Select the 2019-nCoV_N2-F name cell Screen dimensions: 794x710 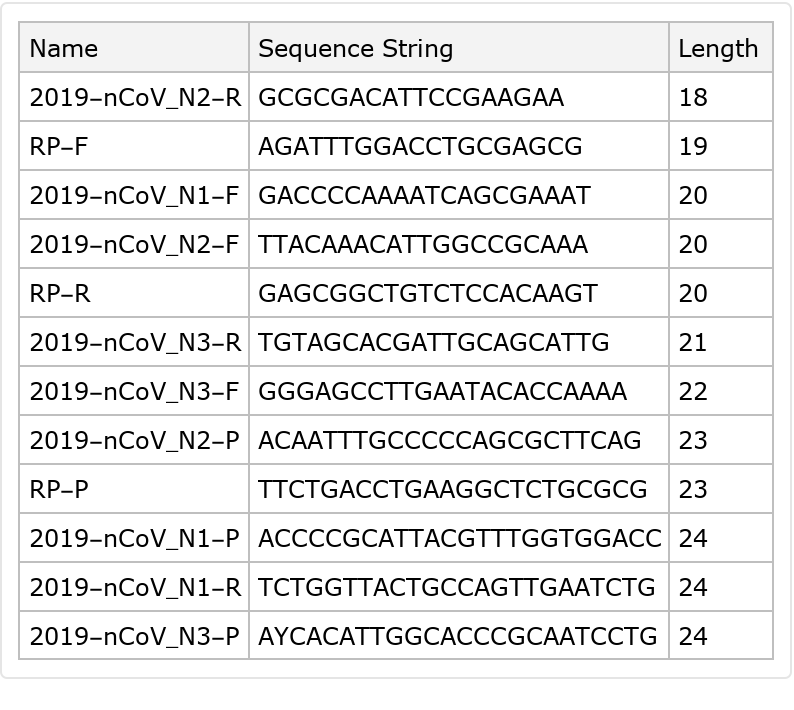pyautogui.click(x=134, y=245)
